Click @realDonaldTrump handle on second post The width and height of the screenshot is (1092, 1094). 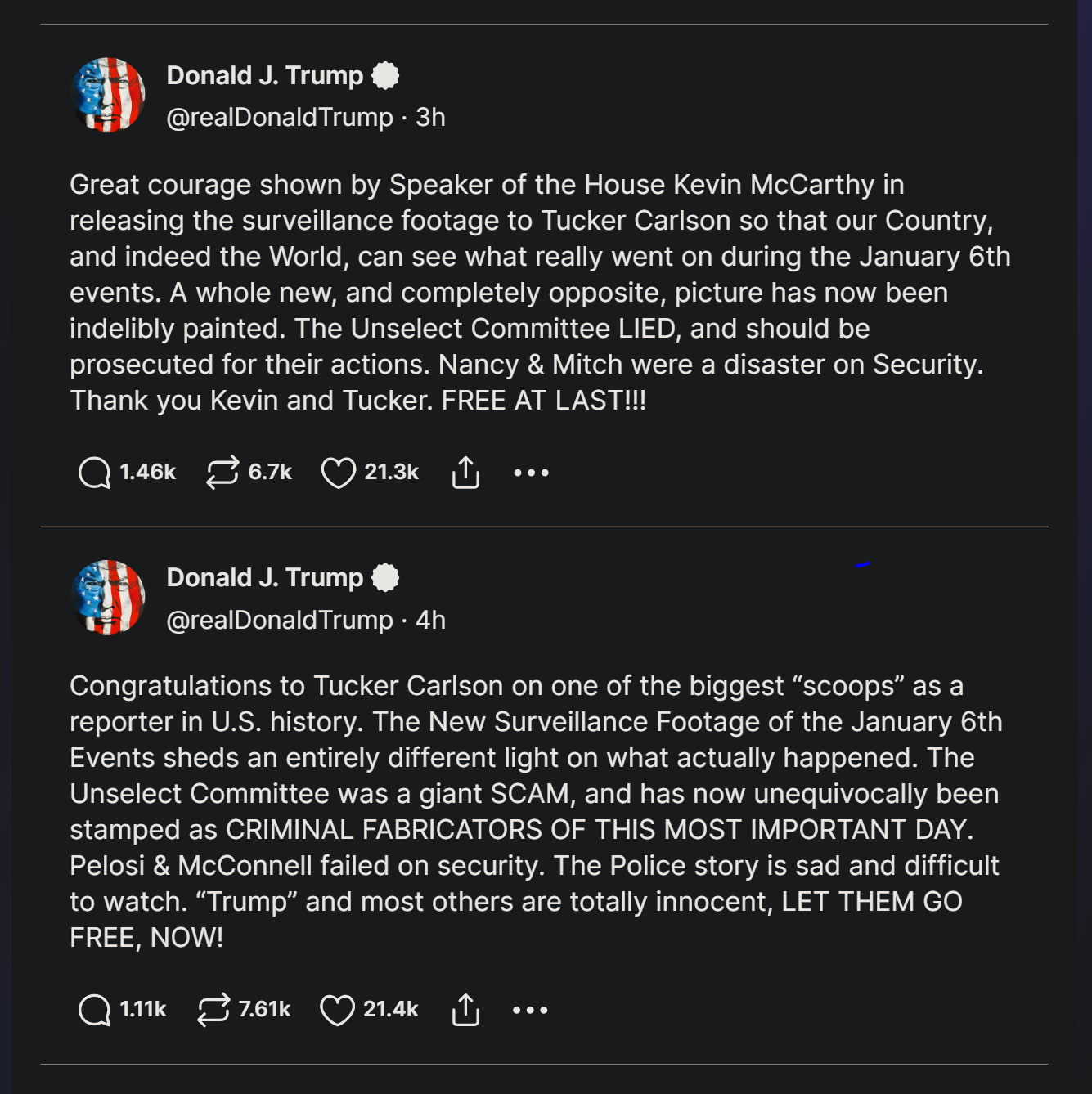(280, 620)
